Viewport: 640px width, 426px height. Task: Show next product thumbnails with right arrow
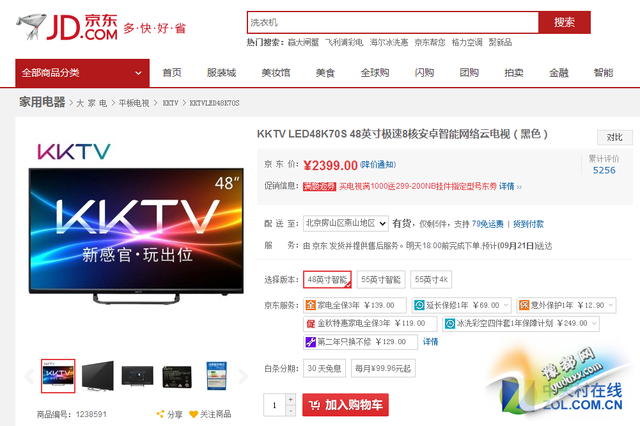coord(243,376)
